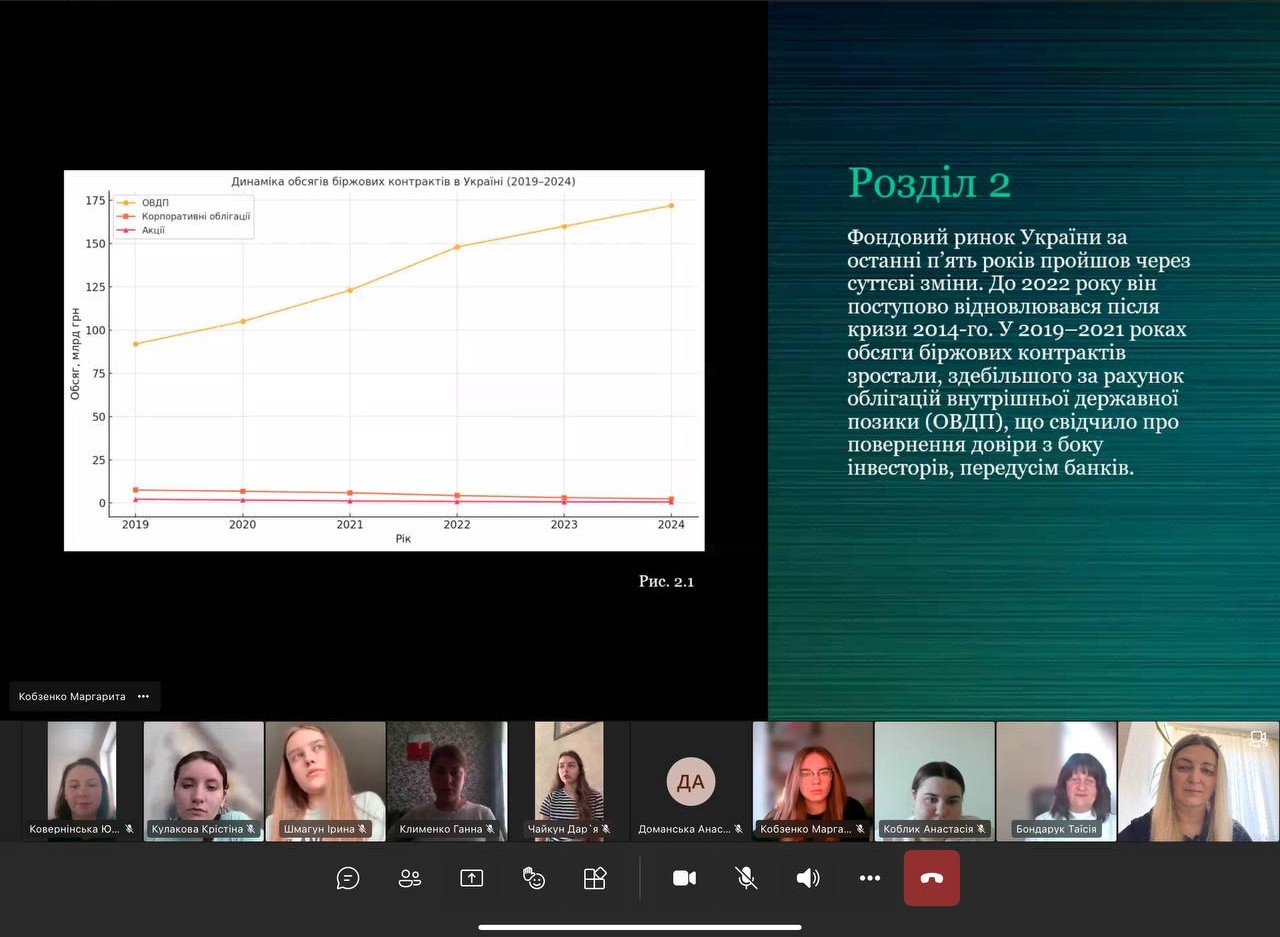The image size is (1280, 937).
Task: Open the share content option
Action: point(471,878)
